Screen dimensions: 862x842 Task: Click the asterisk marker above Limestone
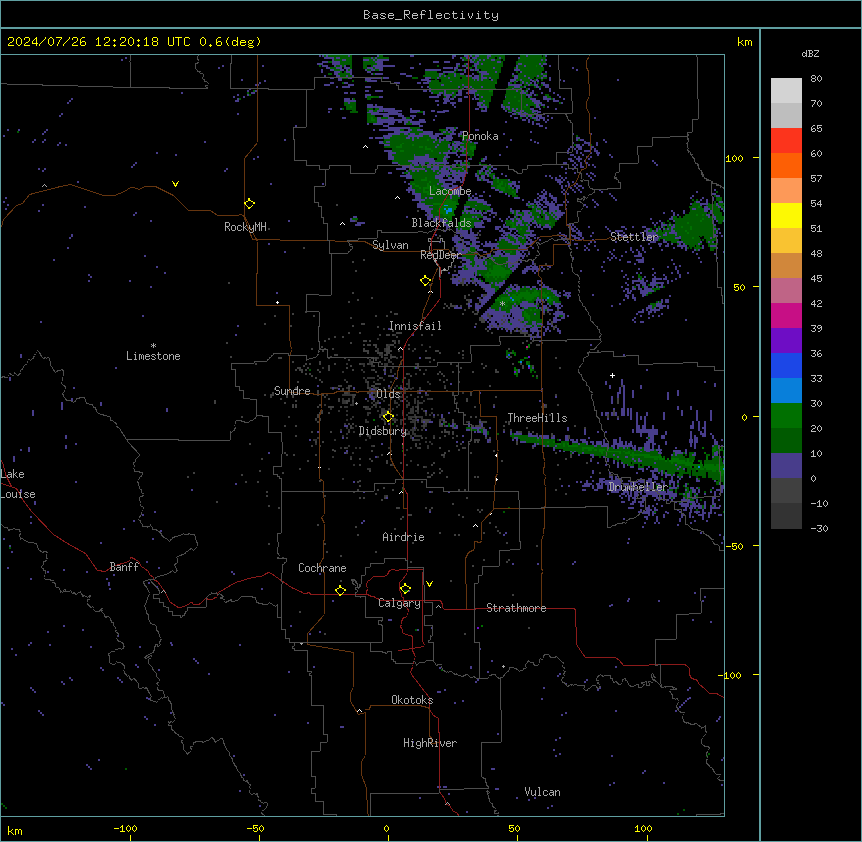(153, 346)
